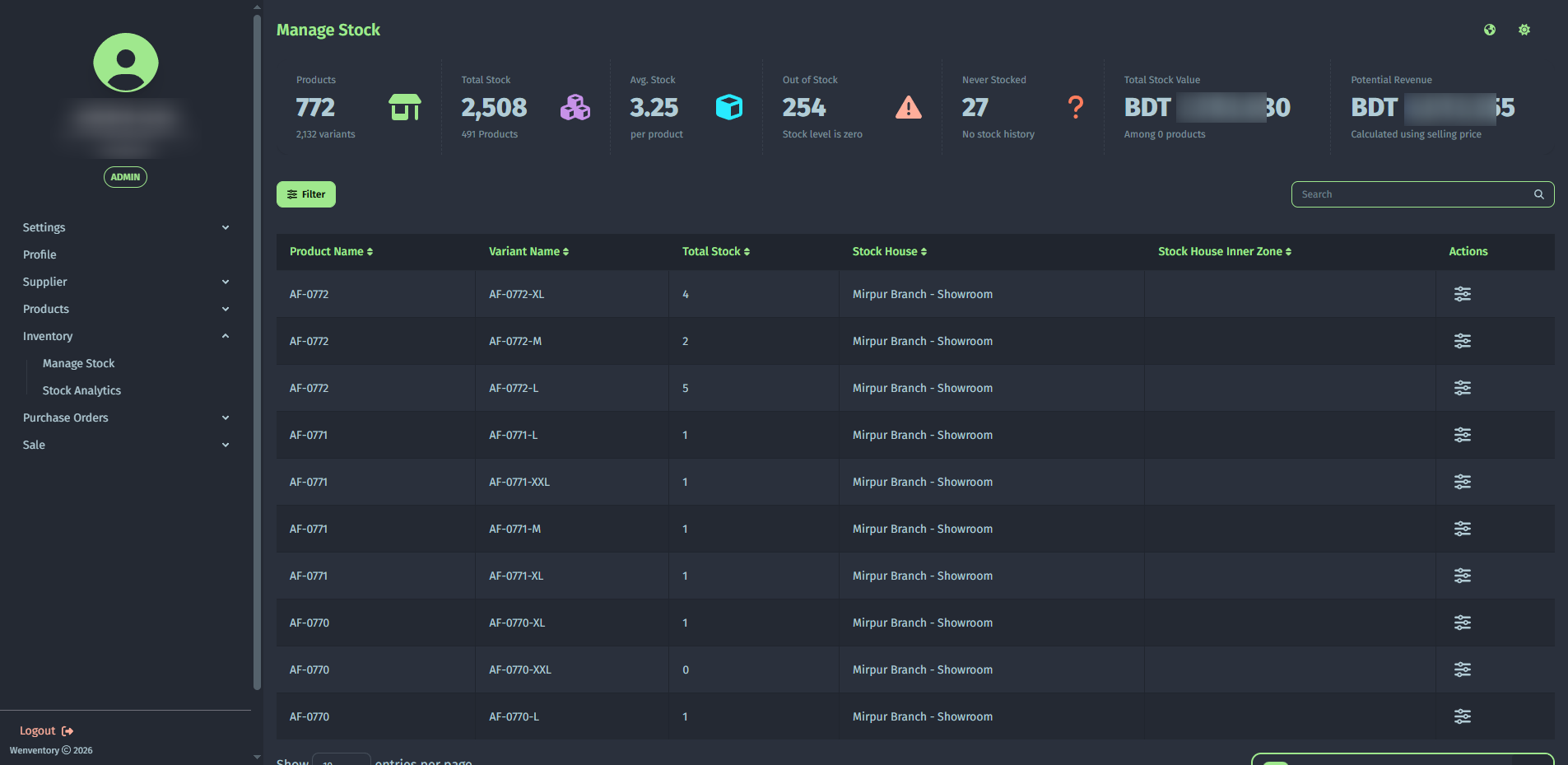Viewport: 1568px width, 765px height.
Task: Open actions icon for AF-0772-XL row
Action: click(x=1462, y=294)
